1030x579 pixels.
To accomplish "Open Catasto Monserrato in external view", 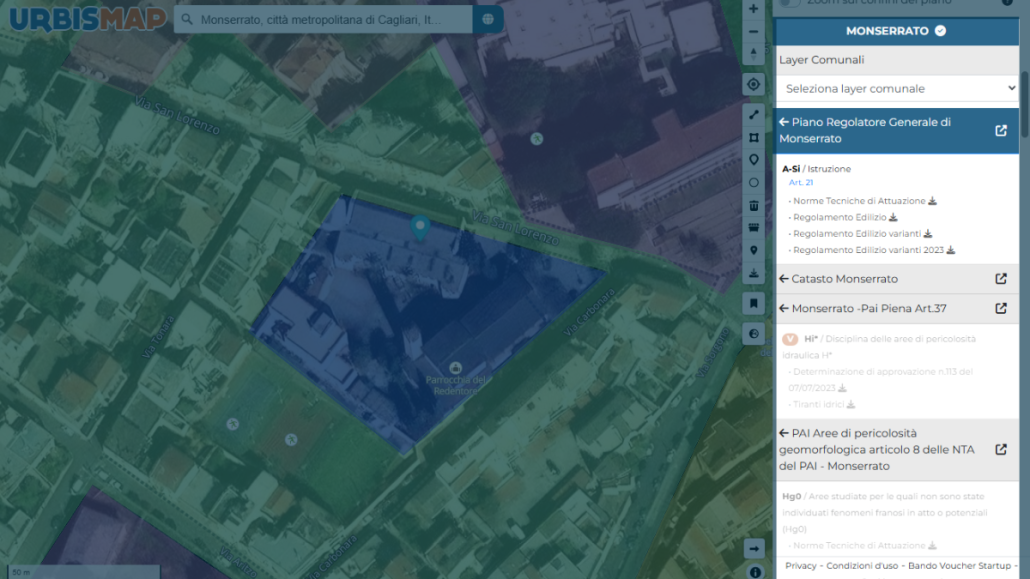I will click(x=1001, y=279).
